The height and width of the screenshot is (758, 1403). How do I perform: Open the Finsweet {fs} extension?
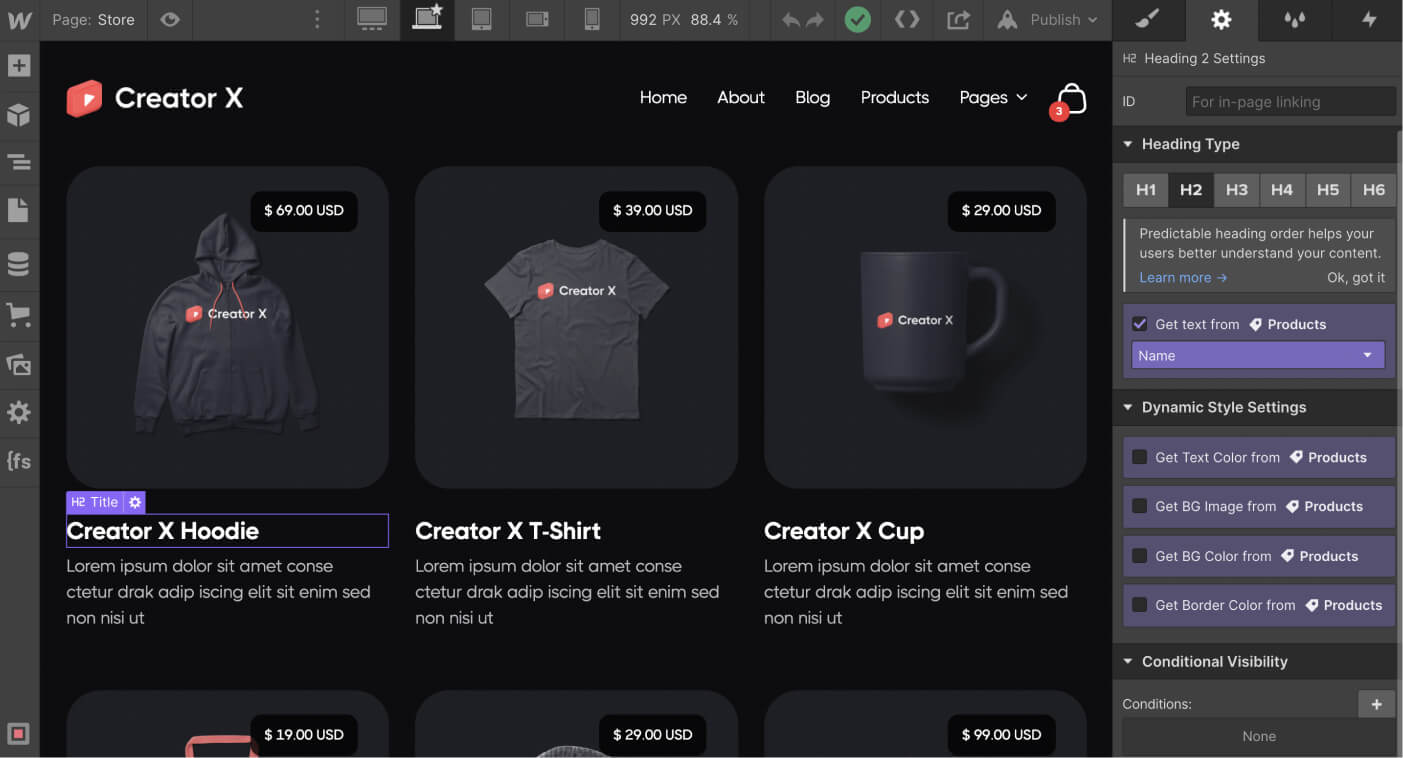[x=19, y=462]
